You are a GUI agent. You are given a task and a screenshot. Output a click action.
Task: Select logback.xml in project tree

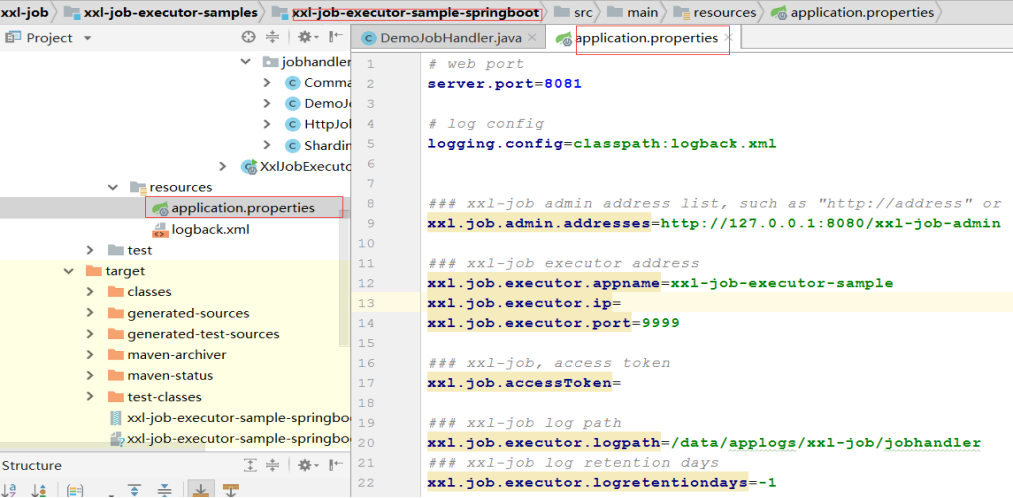pyautogui.click(x=210, y=229)
